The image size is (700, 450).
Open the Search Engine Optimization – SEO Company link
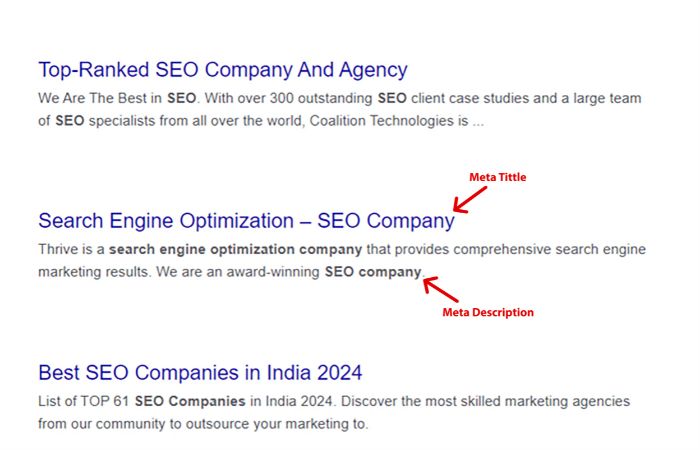[245, 221]
